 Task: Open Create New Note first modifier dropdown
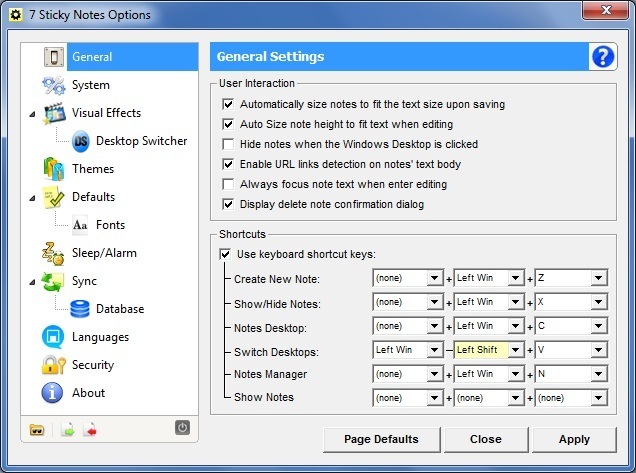point(408,278)
